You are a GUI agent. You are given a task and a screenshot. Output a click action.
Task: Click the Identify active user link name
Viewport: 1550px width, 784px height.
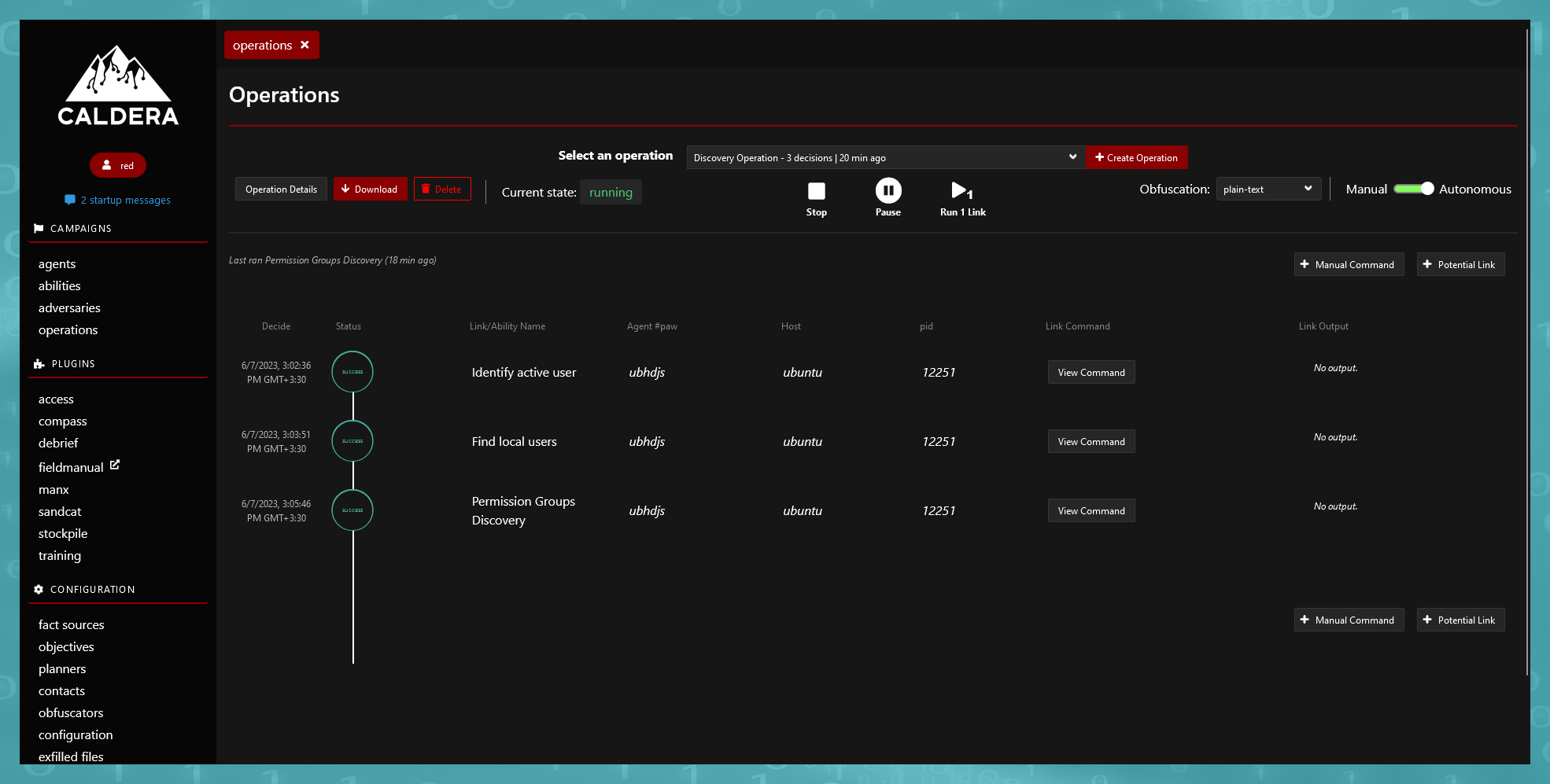point(524,372)
